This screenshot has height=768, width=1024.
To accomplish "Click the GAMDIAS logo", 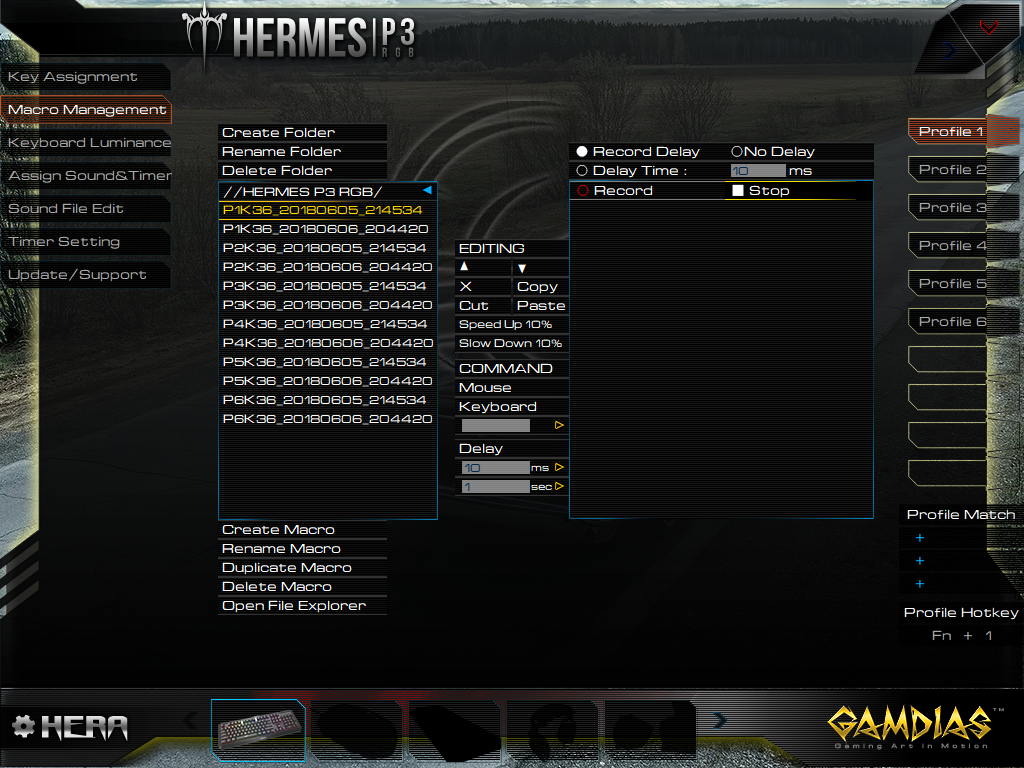I will 916,726.
